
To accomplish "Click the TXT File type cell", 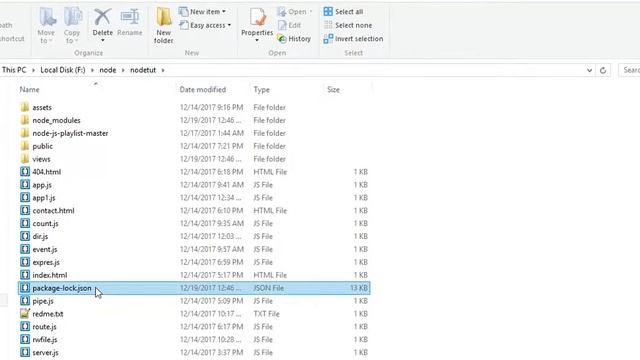I will tap(267, 314).
